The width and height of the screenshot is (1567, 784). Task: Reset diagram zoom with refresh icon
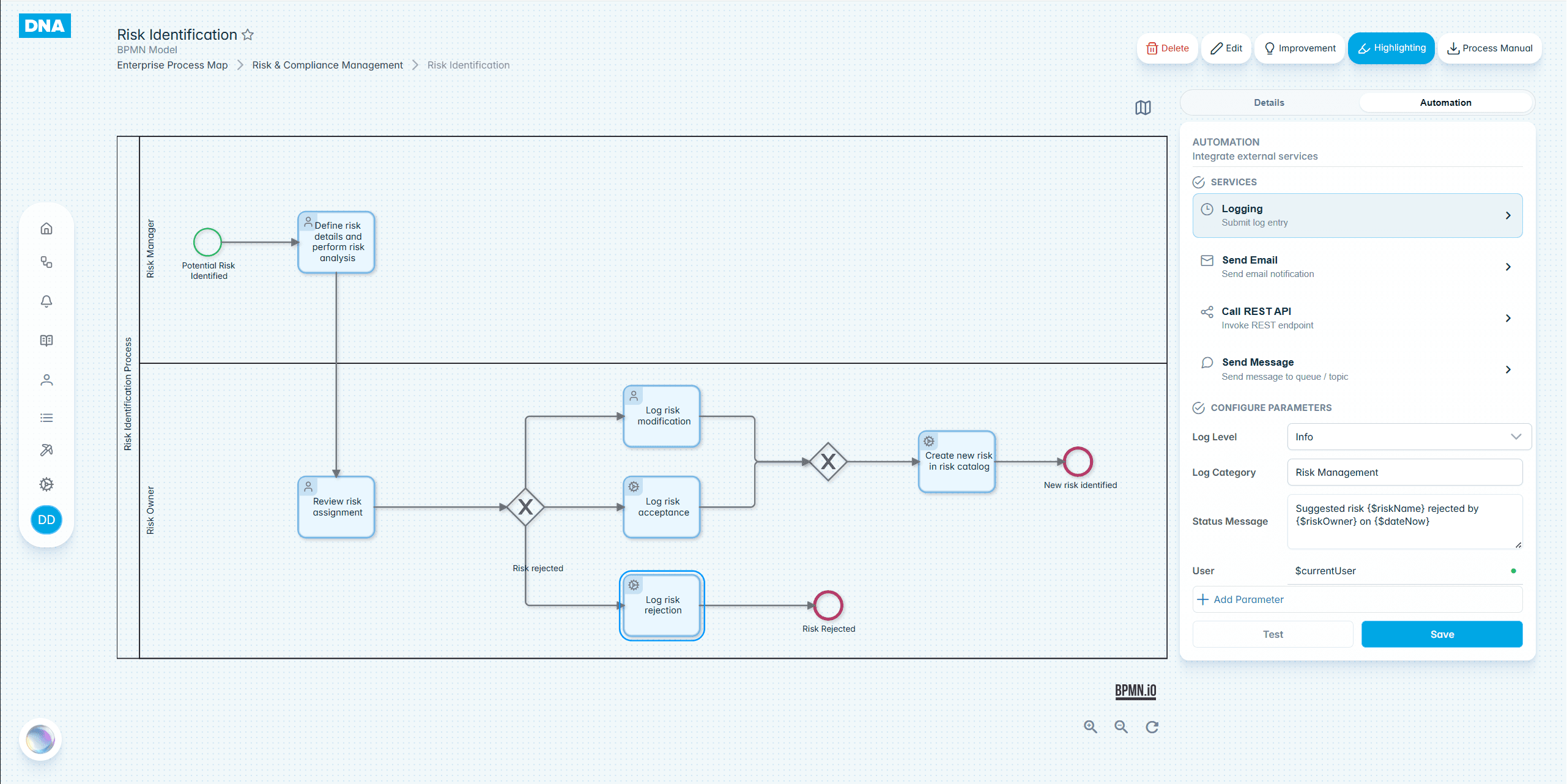tap(1152, 727)
